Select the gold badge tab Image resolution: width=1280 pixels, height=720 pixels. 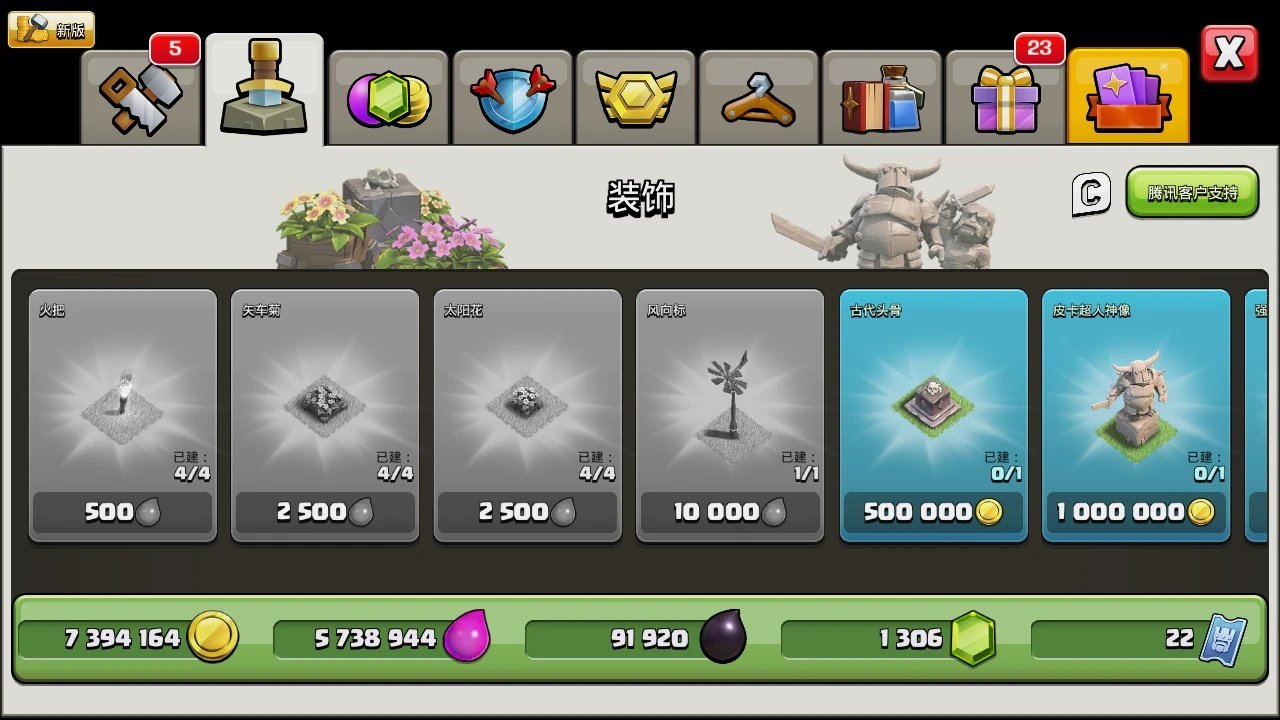(635, 96)
